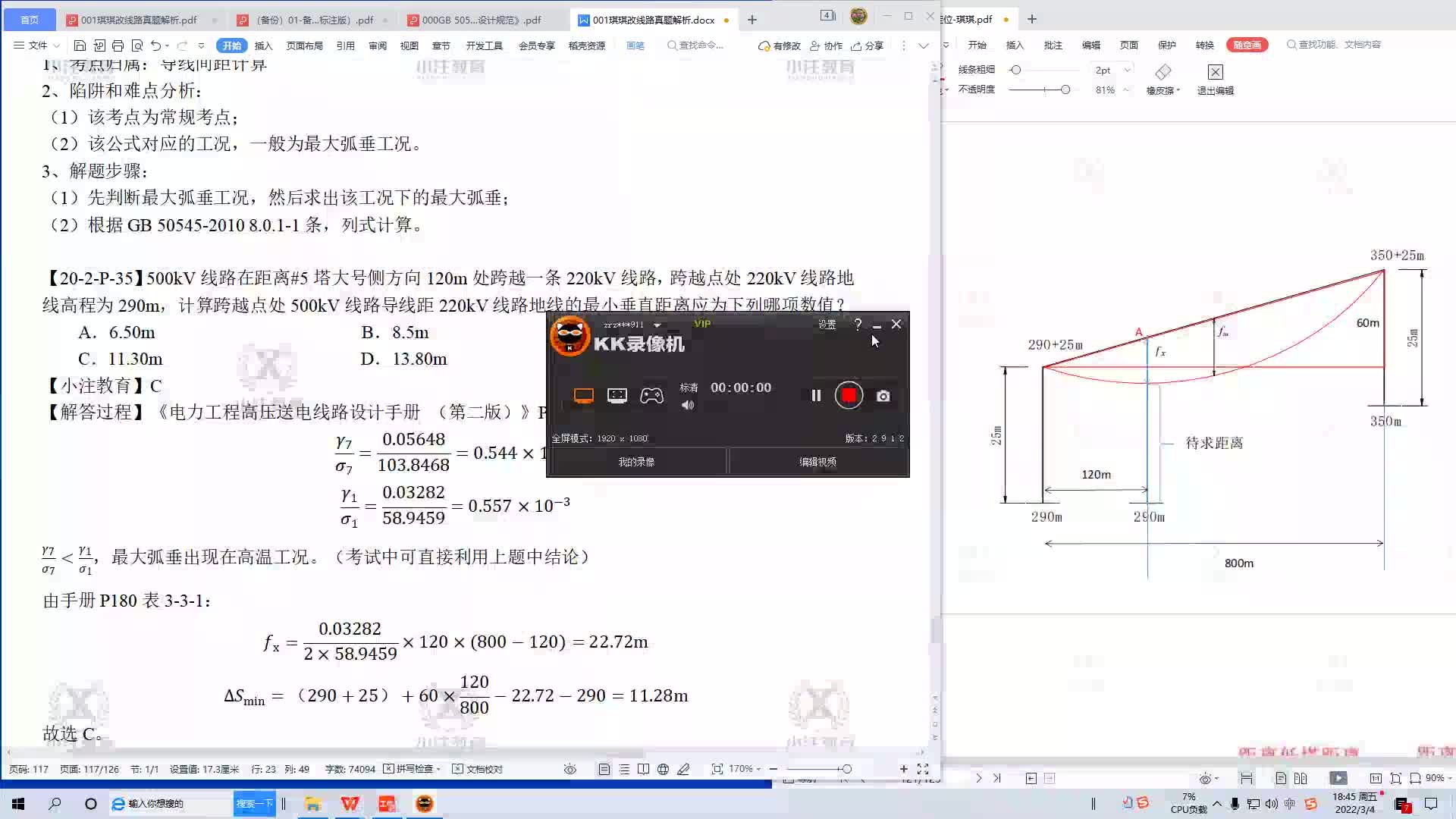Image resolution: width=1456 pixels, height=819 pixels.
Task: Select the gamepad game recording mode
Action: 651,395
